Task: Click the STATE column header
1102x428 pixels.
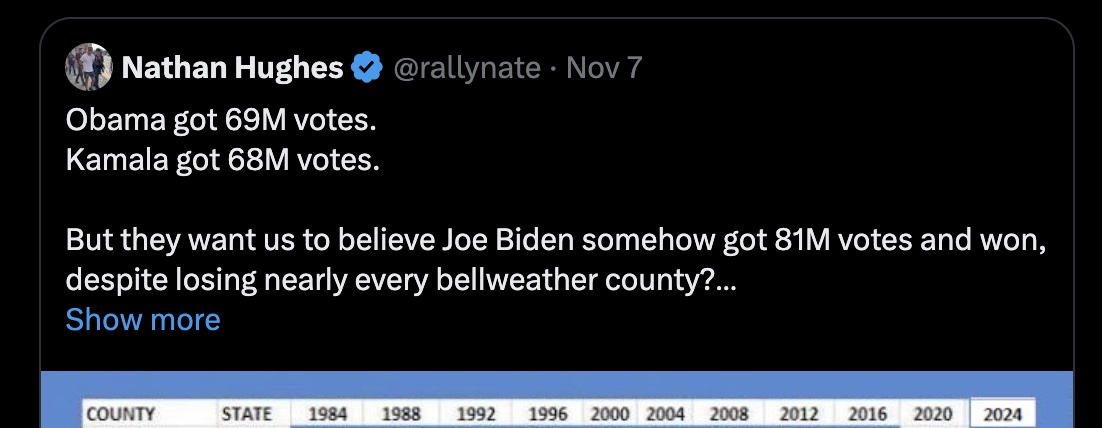Action: click(x=246, y=414)
